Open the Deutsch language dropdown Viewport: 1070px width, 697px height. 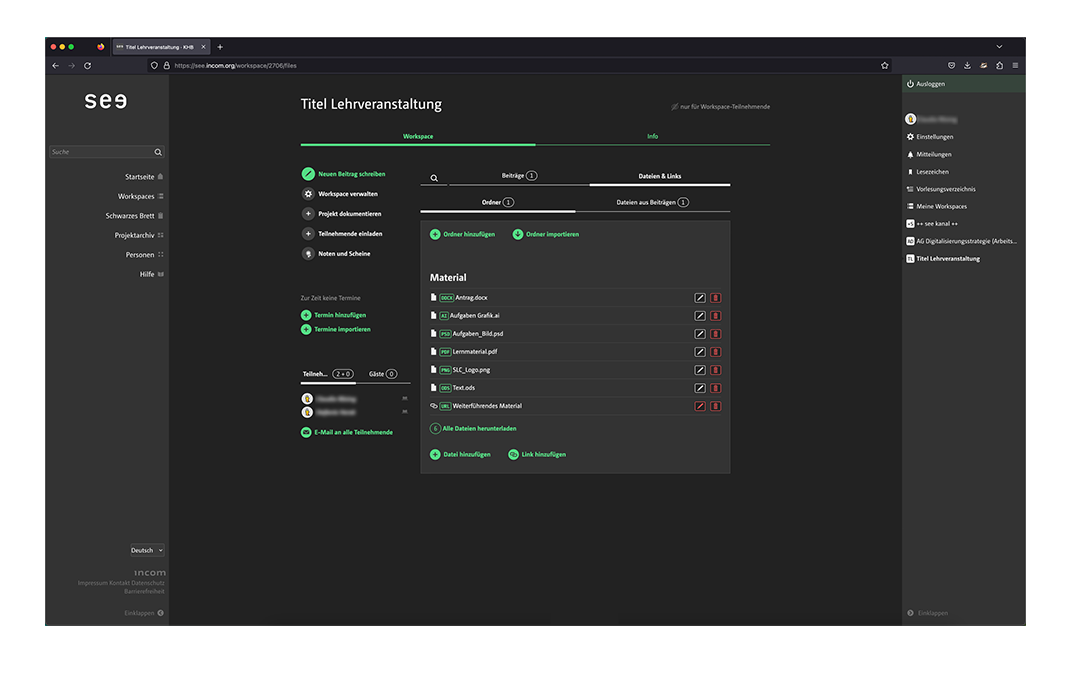147,550
